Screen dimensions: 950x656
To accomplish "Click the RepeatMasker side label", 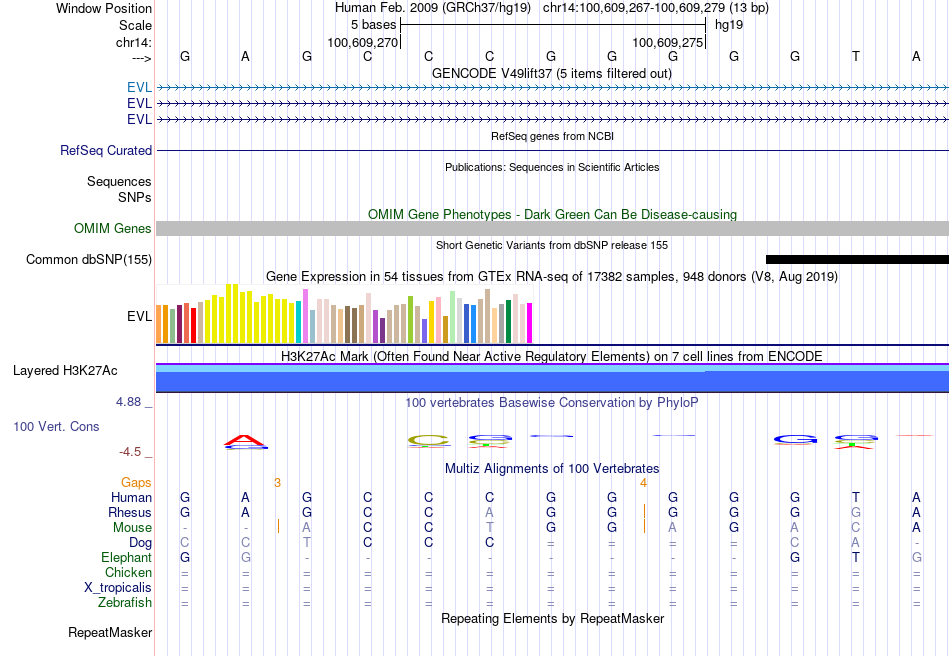I will [110, 632].
